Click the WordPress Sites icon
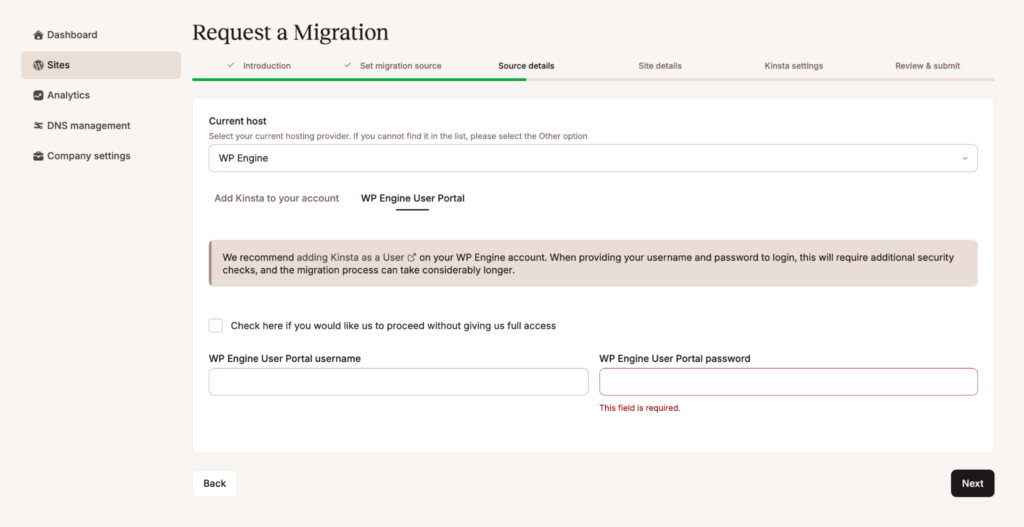 [x=38, y=65]
